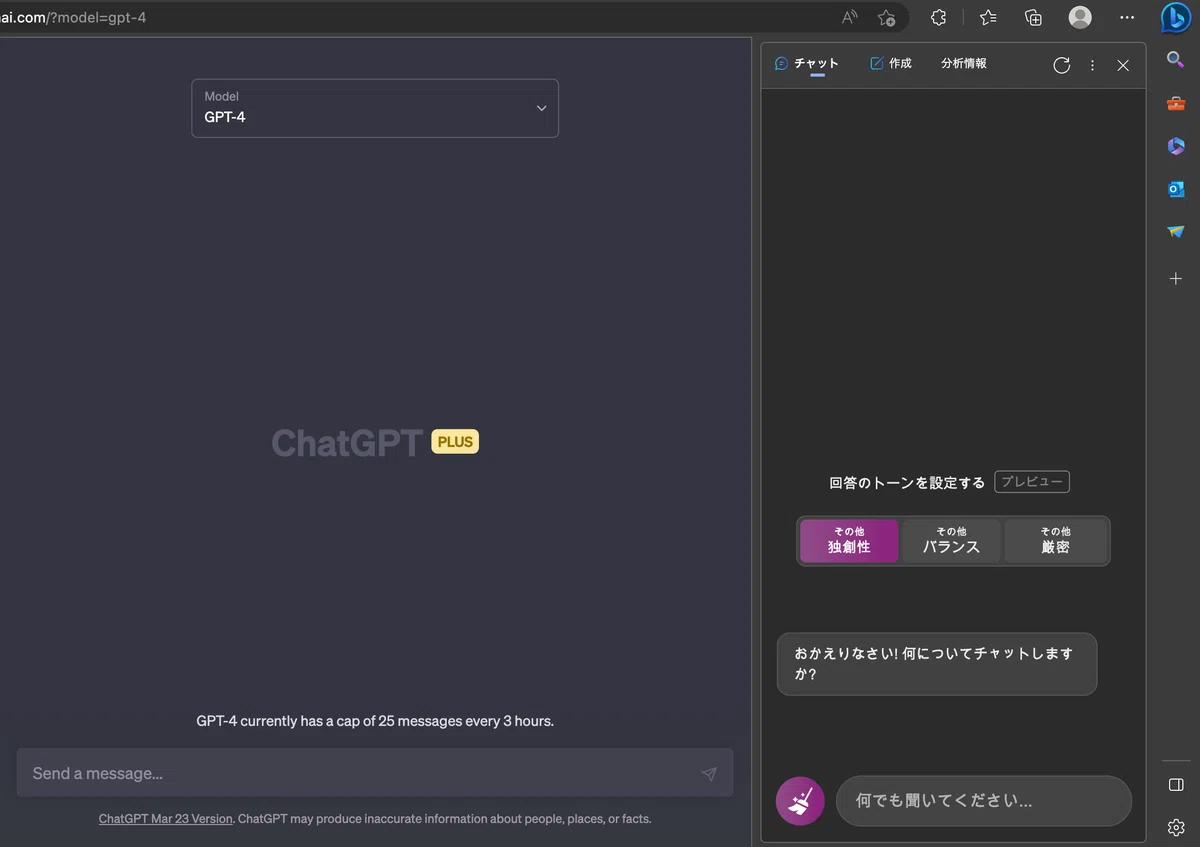
Task: Open the Bing sidebar more options menu
Action: 1092,65
